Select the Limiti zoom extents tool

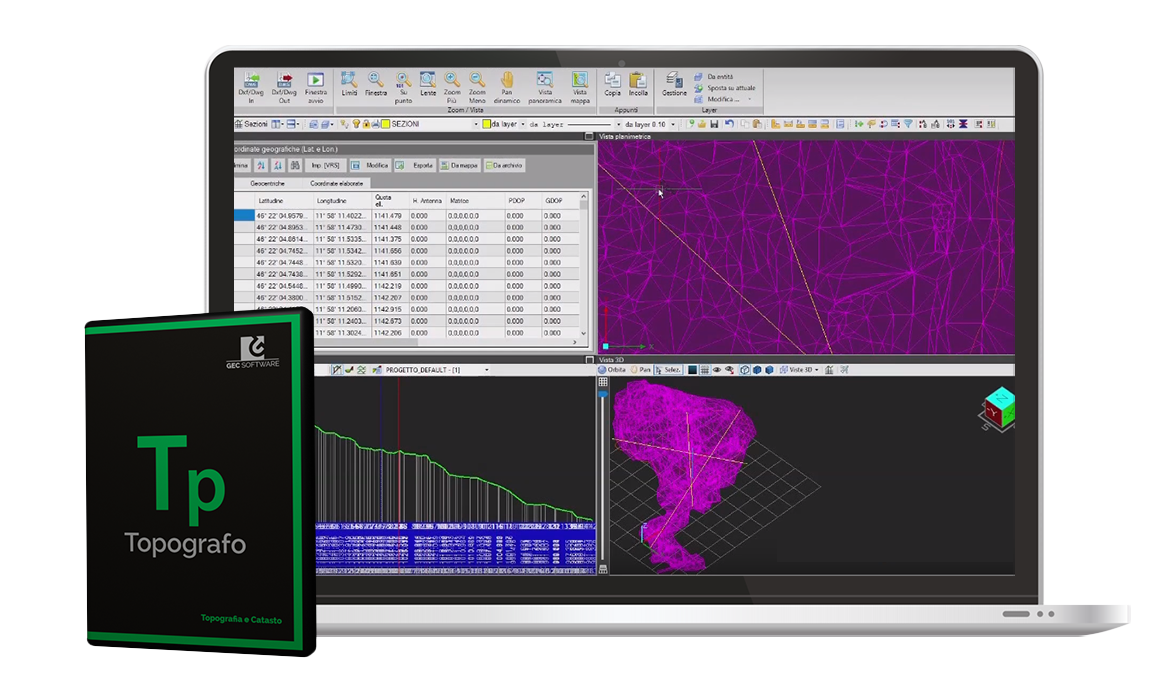[349, 84]
